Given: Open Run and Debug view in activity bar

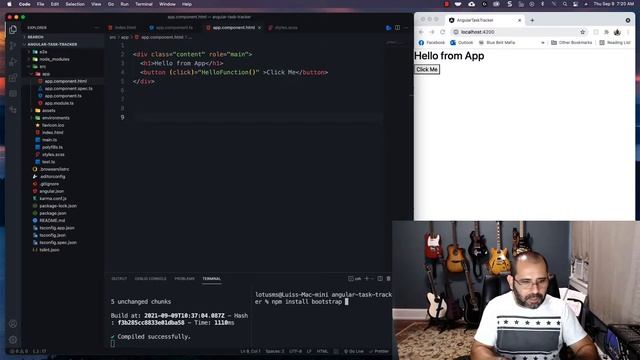Looking at the screenshot, I should 13,61.
